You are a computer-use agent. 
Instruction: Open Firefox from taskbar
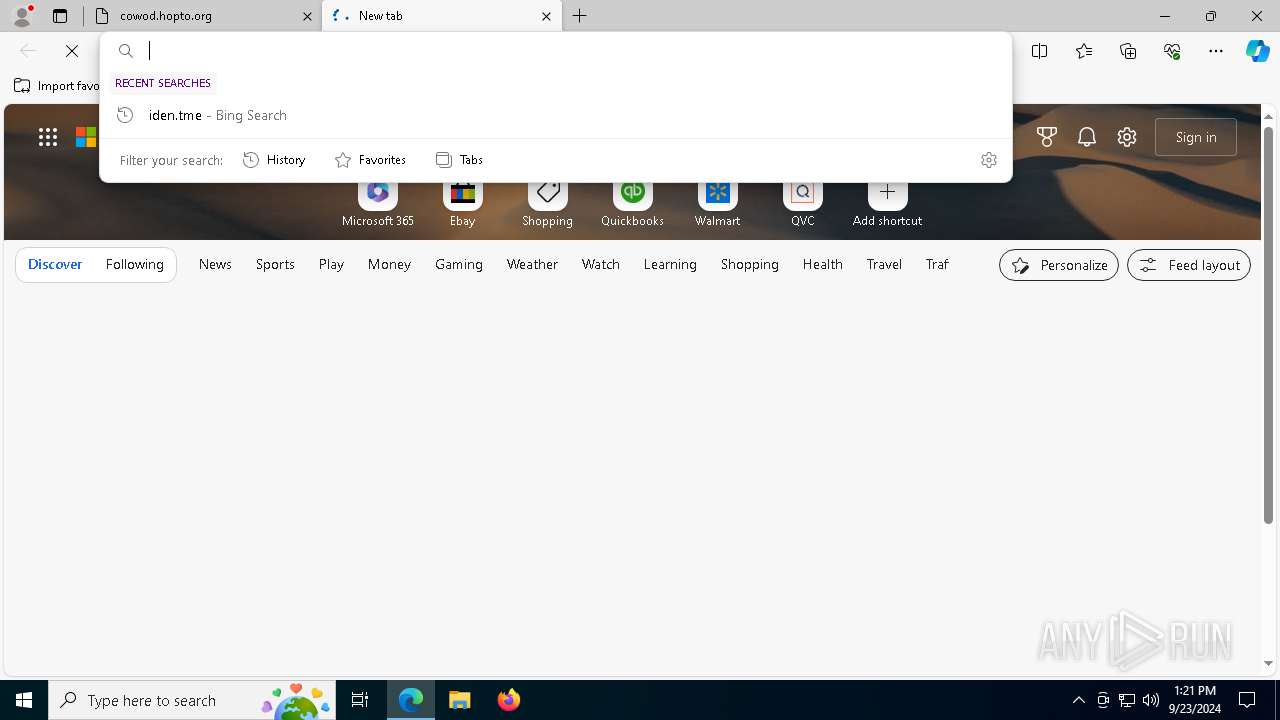coord(509,700)
